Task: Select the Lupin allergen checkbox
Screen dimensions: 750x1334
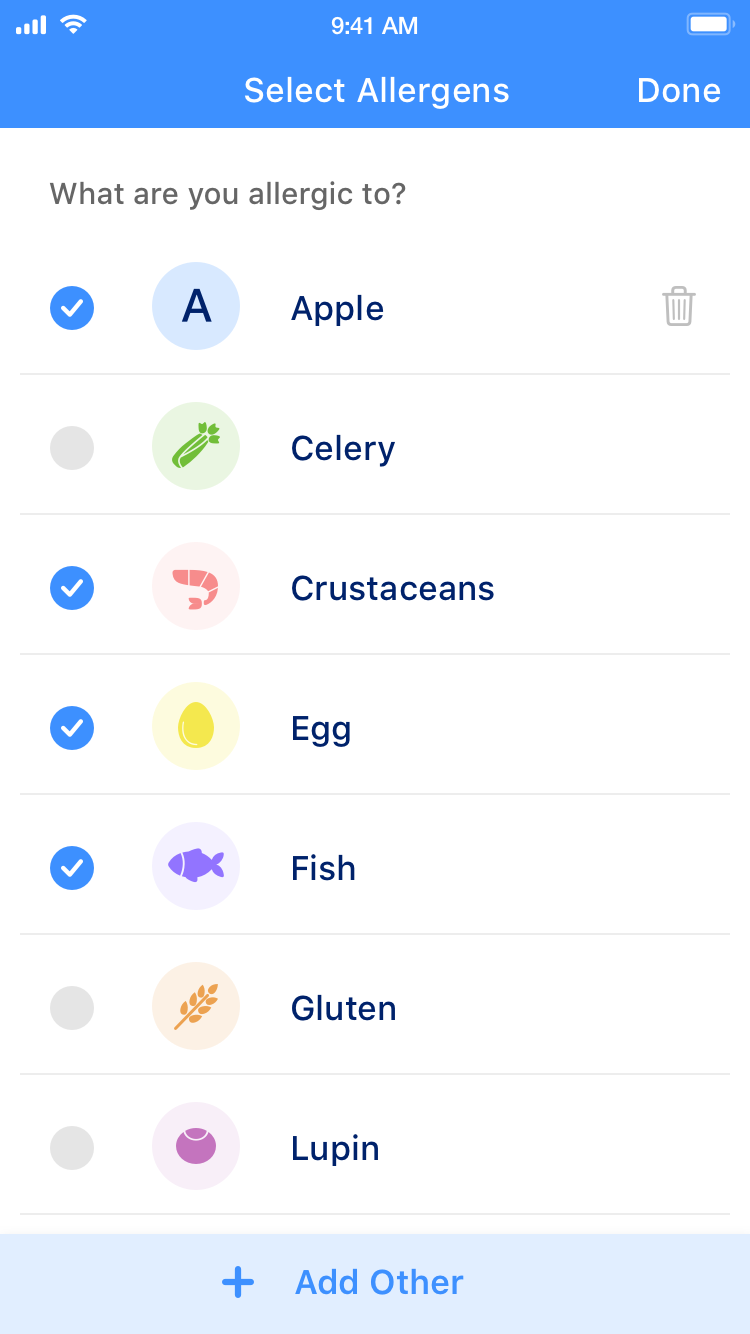Action: click(72, 1148)
